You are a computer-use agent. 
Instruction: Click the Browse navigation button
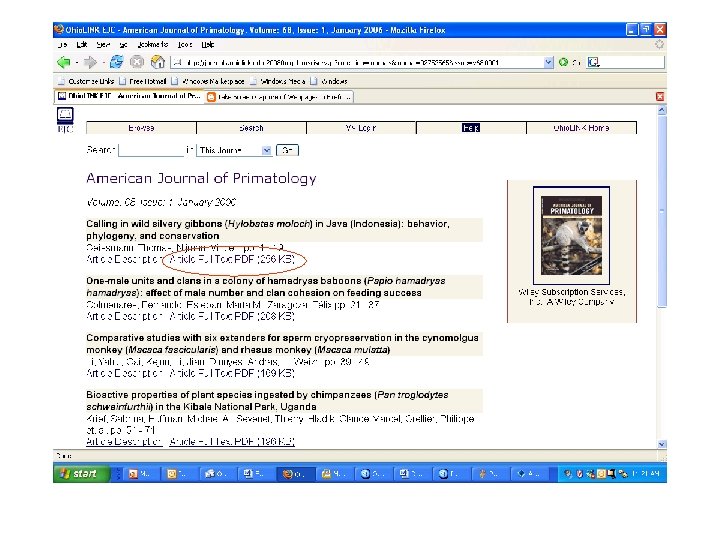[141, 128]
